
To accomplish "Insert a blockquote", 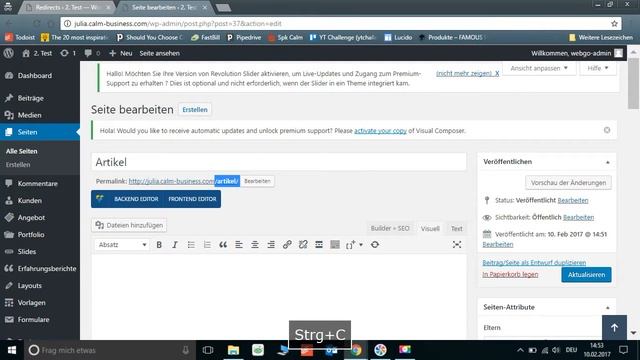I will point(223,244).
